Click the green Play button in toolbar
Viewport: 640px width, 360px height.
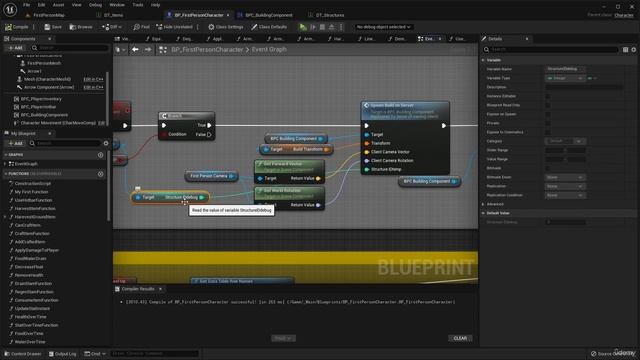point(303,27)
